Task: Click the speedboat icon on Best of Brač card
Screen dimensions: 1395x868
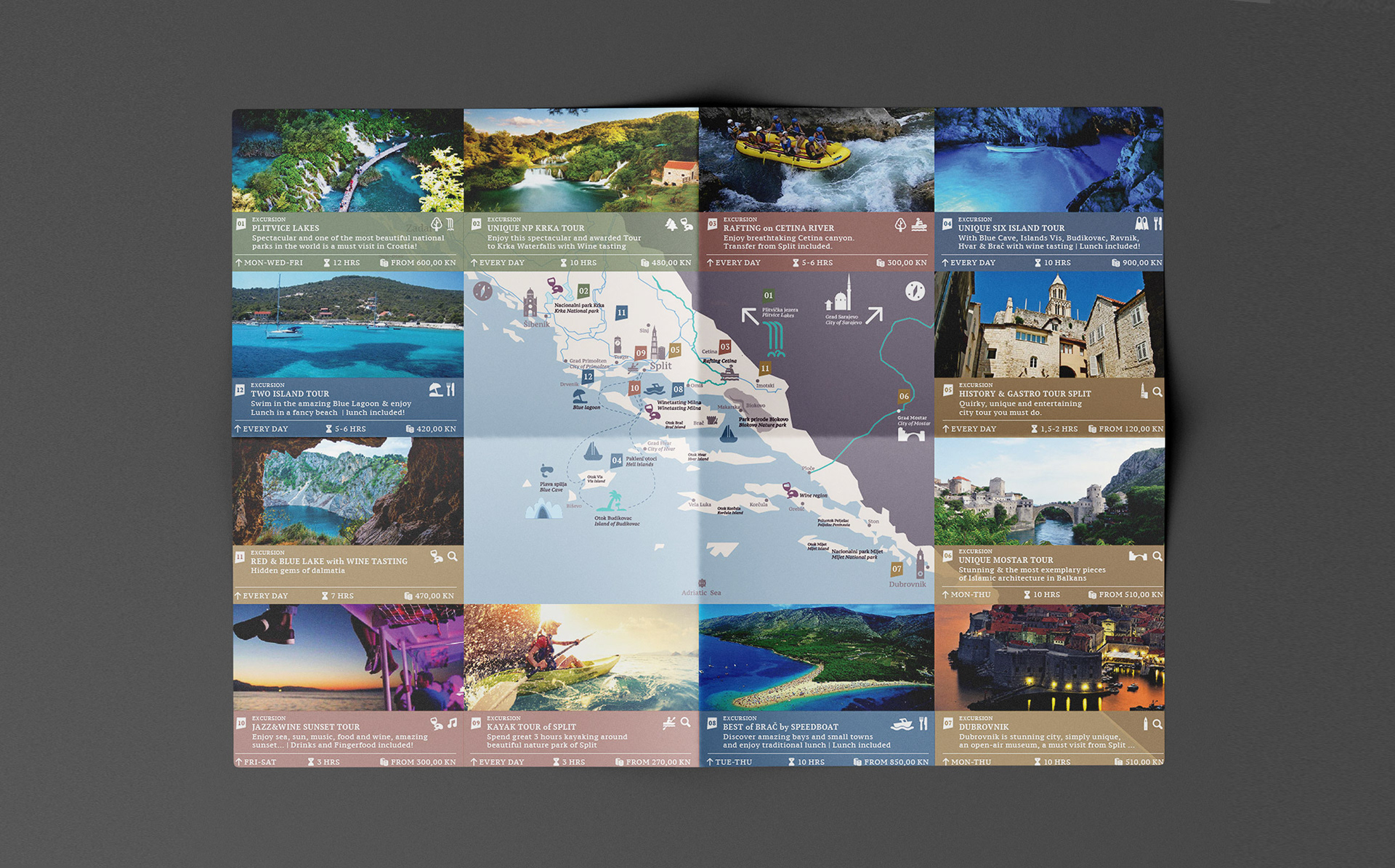Action: point(902,724)
